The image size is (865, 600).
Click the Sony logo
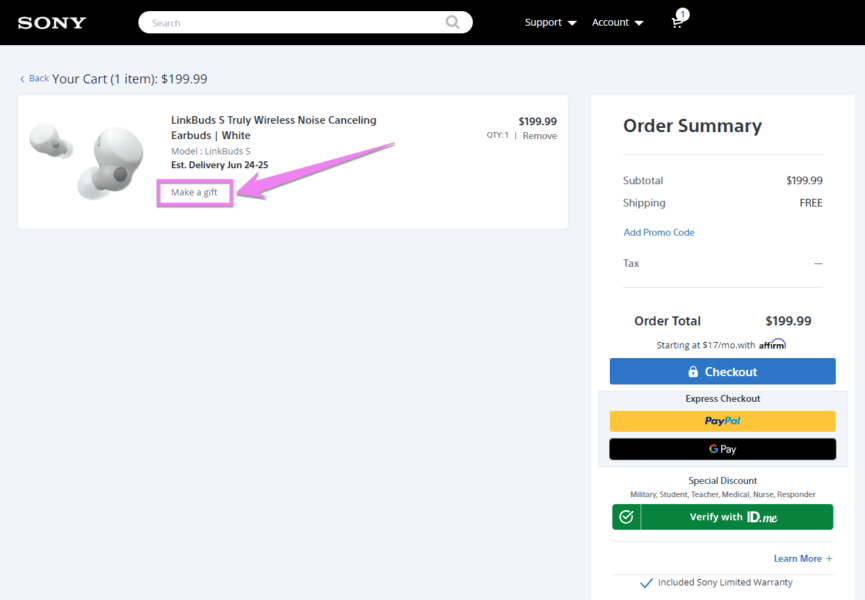tap(51, 22)
